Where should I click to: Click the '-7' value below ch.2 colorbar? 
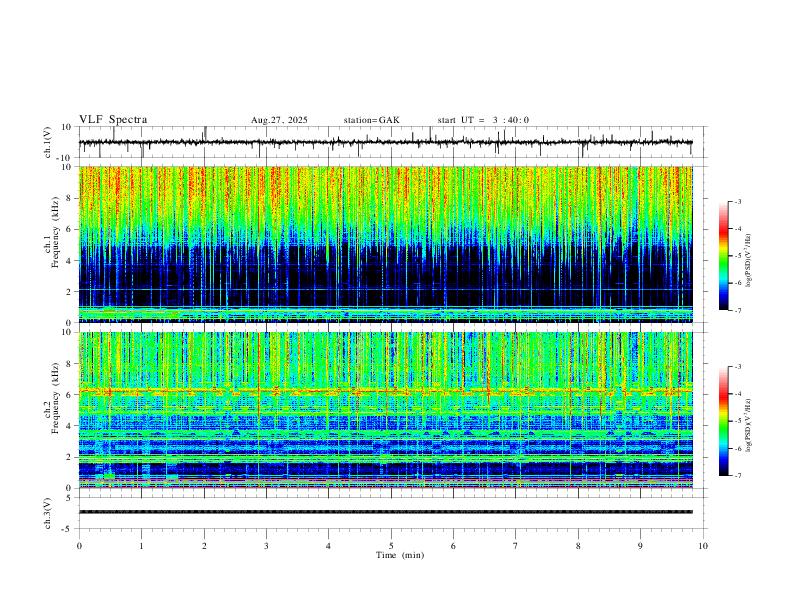click(x=737, y=476)
